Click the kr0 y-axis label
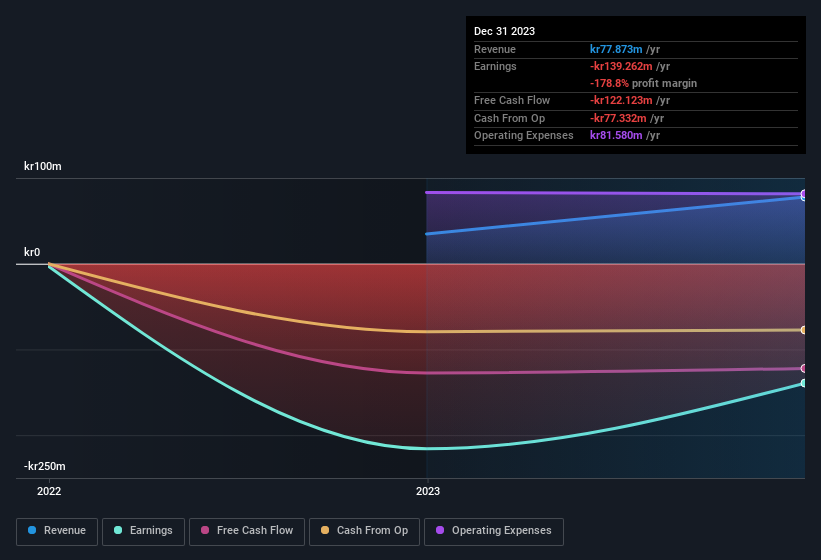 (x=32, y=252)
